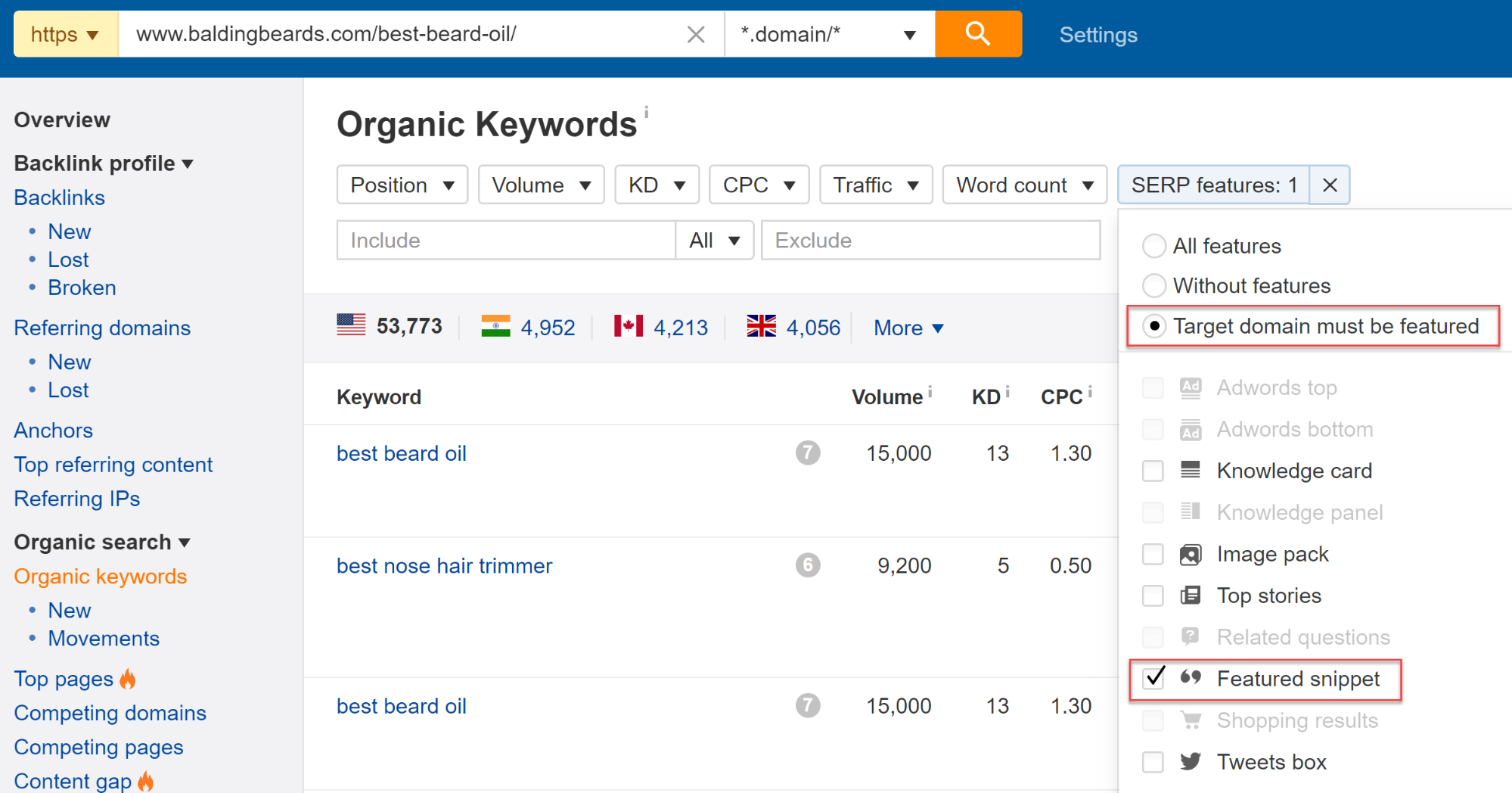Click the Include keywords text field
The width and height of the screenshot is (1512, 793).
pos(506,241)
